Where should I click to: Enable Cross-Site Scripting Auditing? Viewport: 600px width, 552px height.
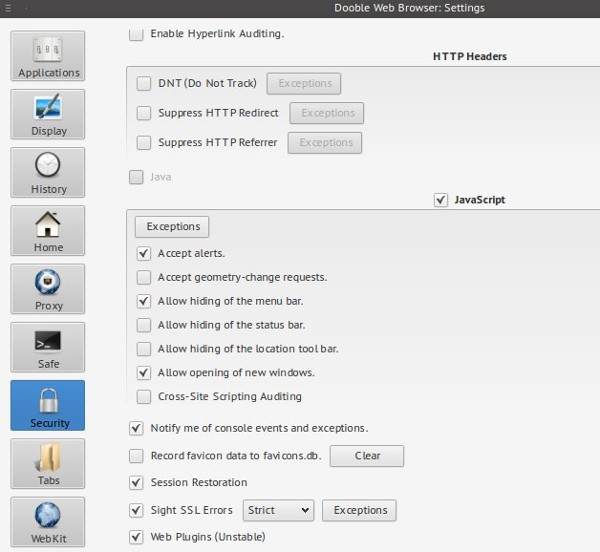click(144, 396)
